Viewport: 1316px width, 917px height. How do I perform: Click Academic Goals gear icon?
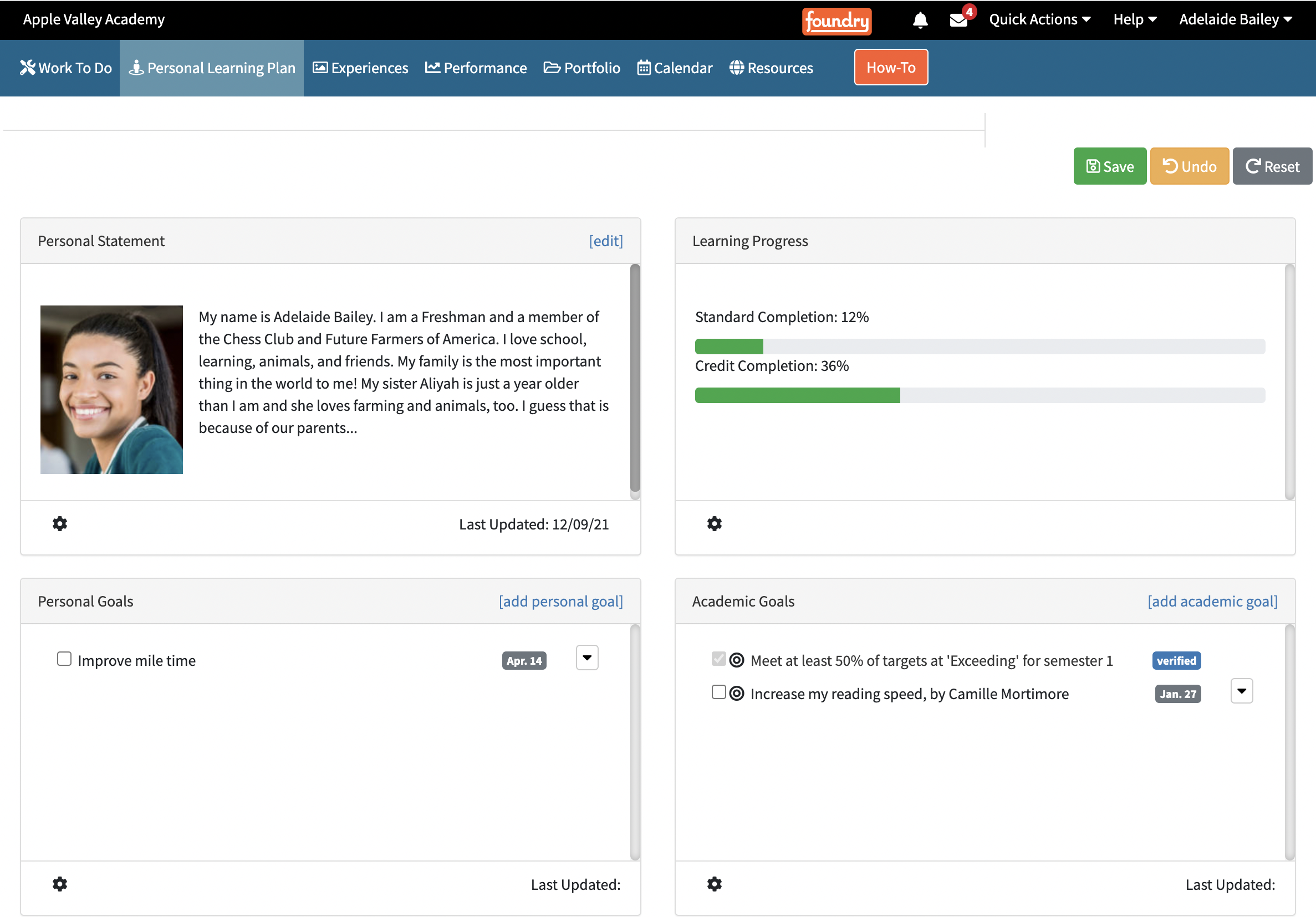pyautogui.click(x=714, y=884)
